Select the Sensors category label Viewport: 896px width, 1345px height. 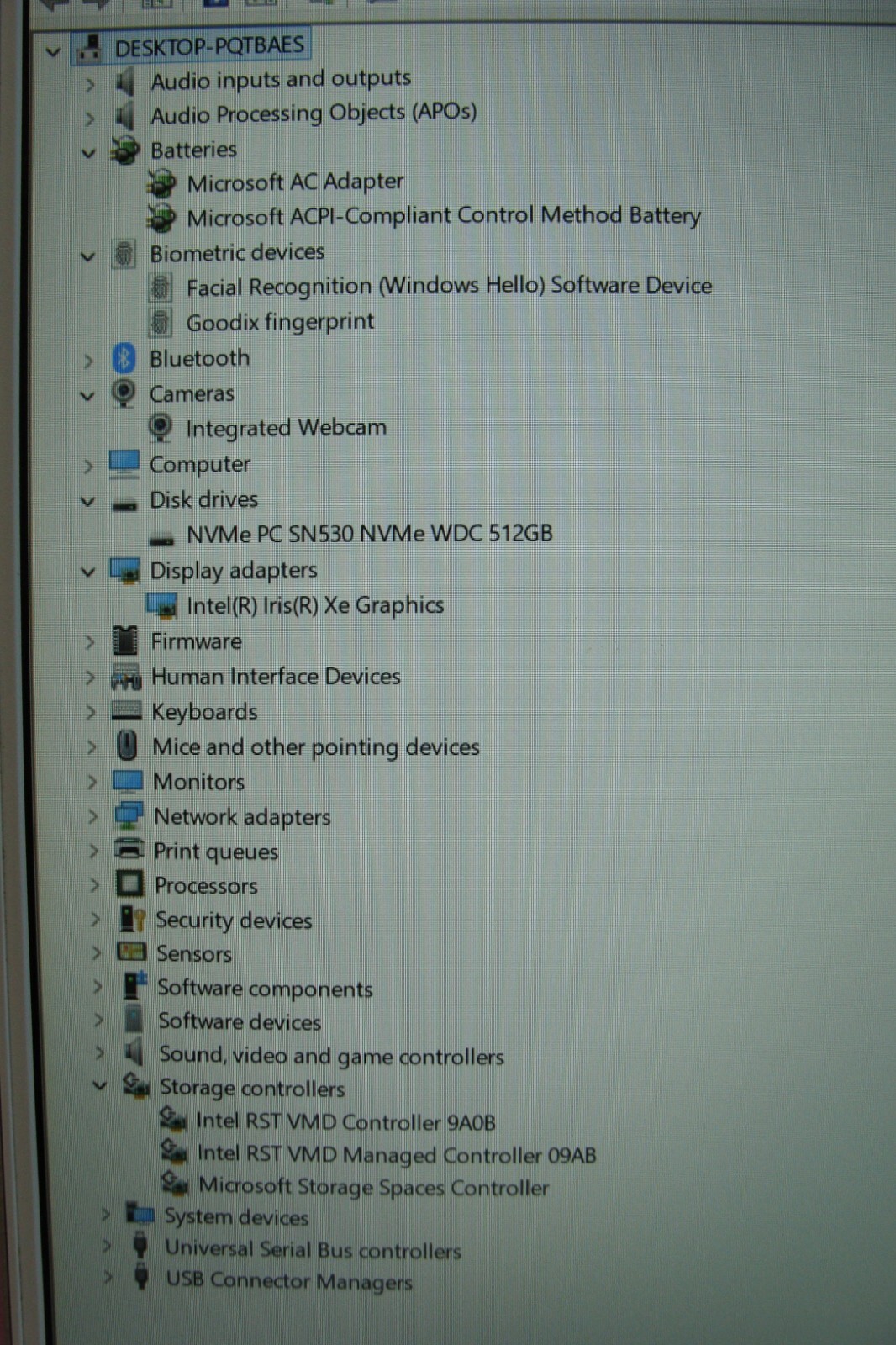click(193, 953)
